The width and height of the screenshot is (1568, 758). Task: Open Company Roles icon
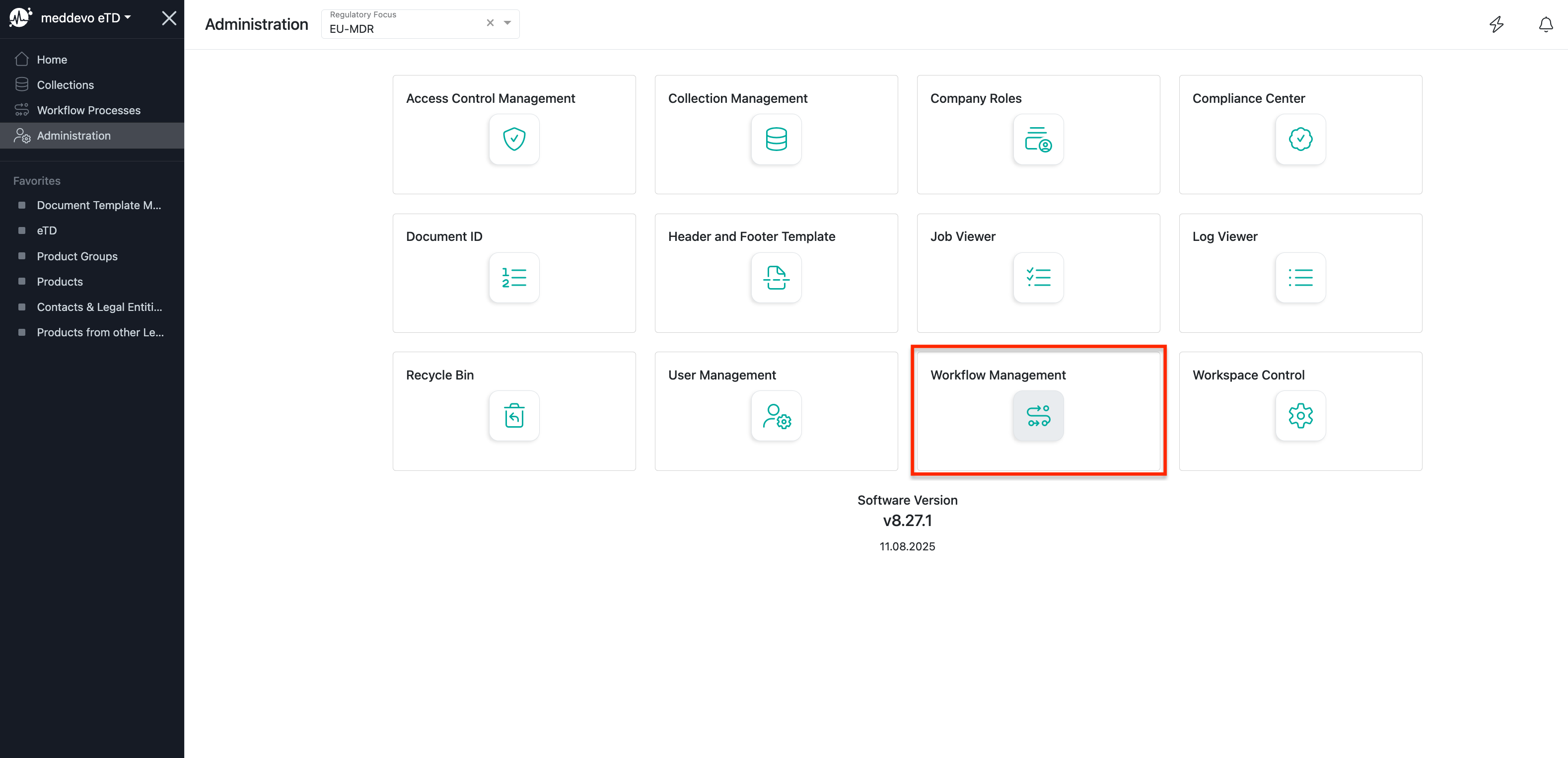coord(1038,139)
